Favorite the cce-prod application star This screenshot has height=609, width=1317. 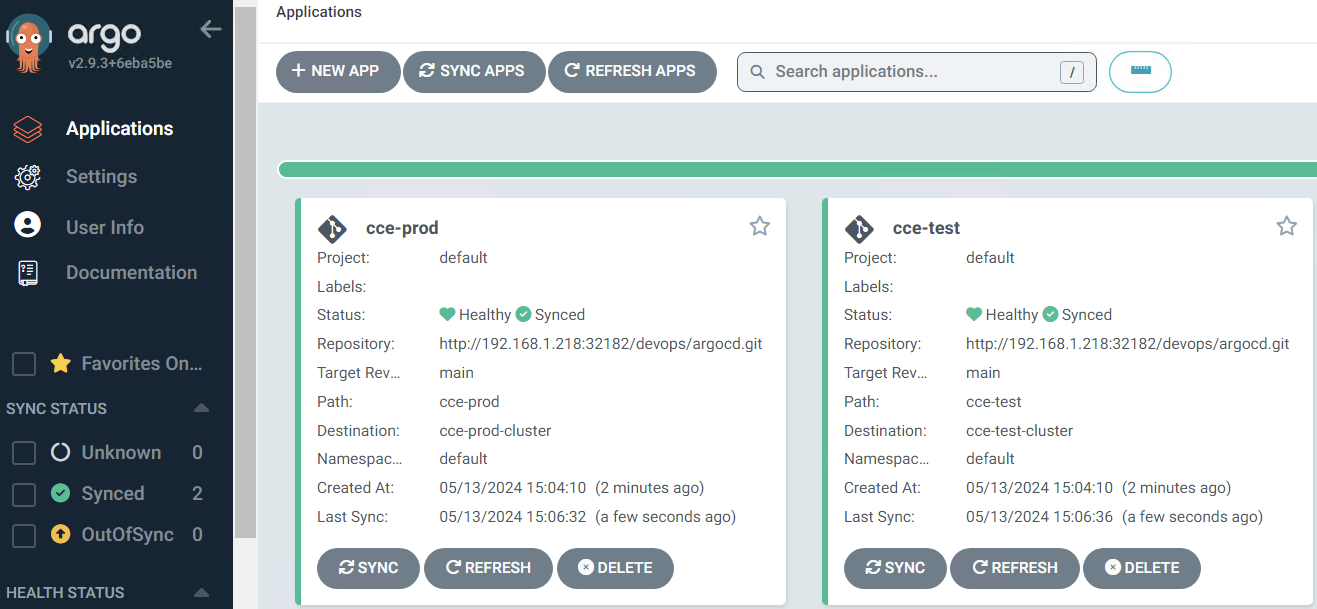coord(760,227)
